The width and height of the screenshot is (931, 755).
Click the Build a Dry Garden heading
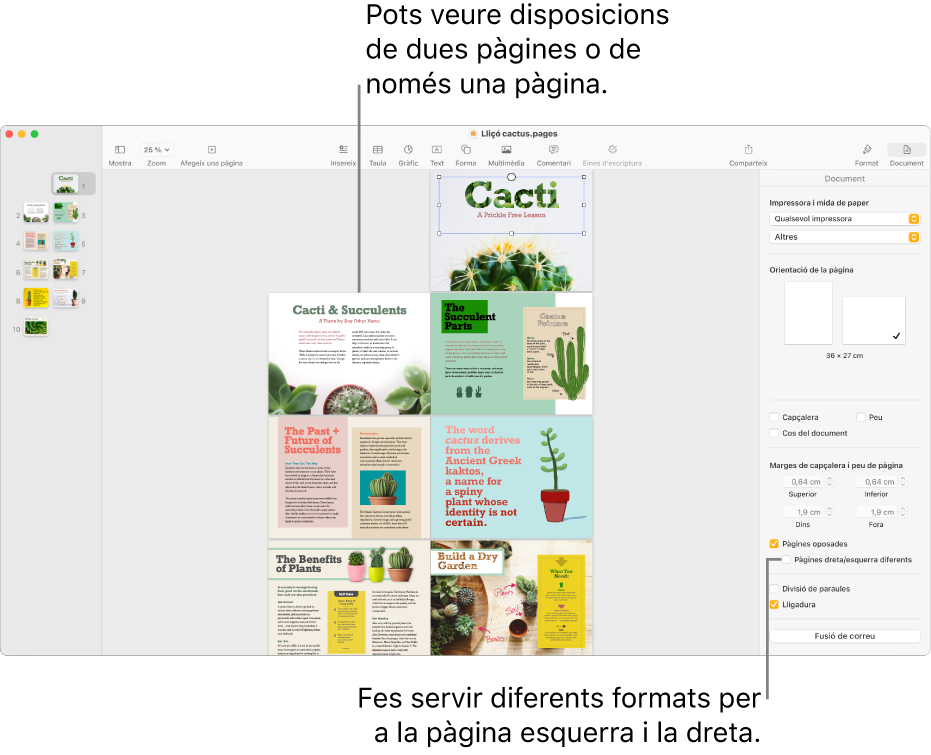[467, 561]
